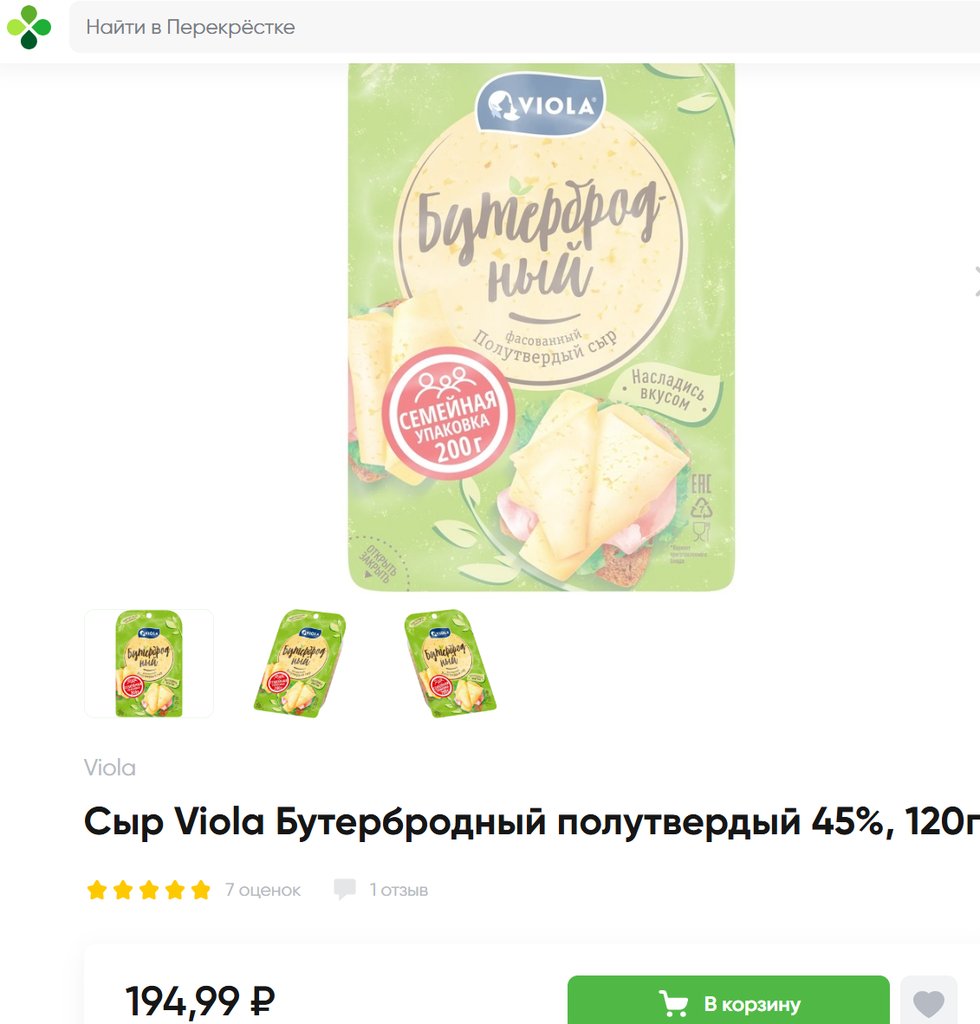Click the Perekrestok clover logo
The width and height of the screenshot is (980, 1024).
click(29, 27)
